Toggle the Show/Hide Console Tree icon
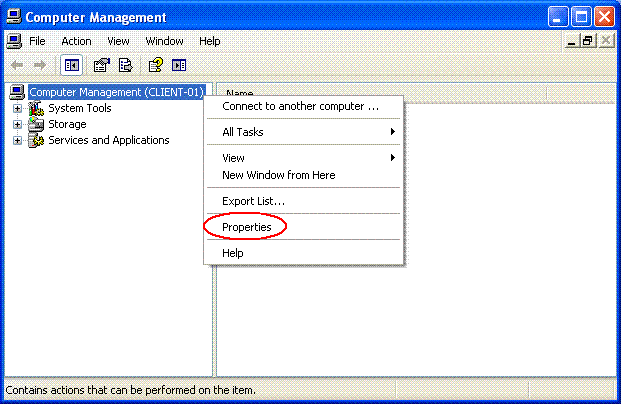 pos(72,65)
